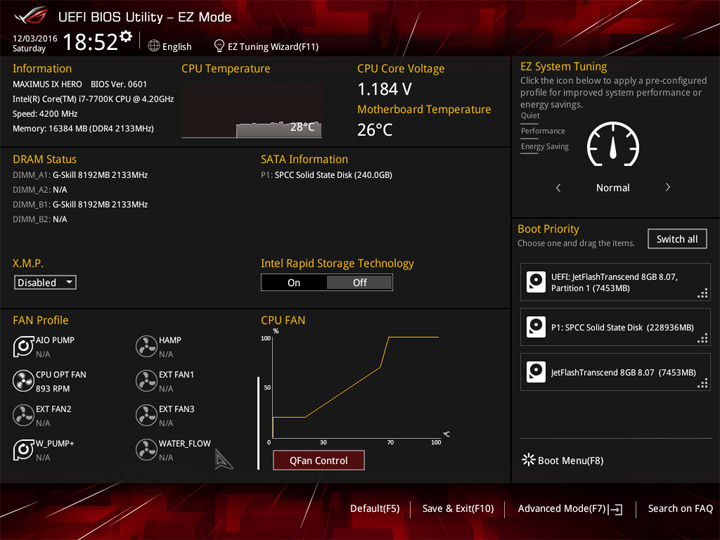Click the Switch all button
Viewport: 720px width, 540px height.
(x=677, y=239)
